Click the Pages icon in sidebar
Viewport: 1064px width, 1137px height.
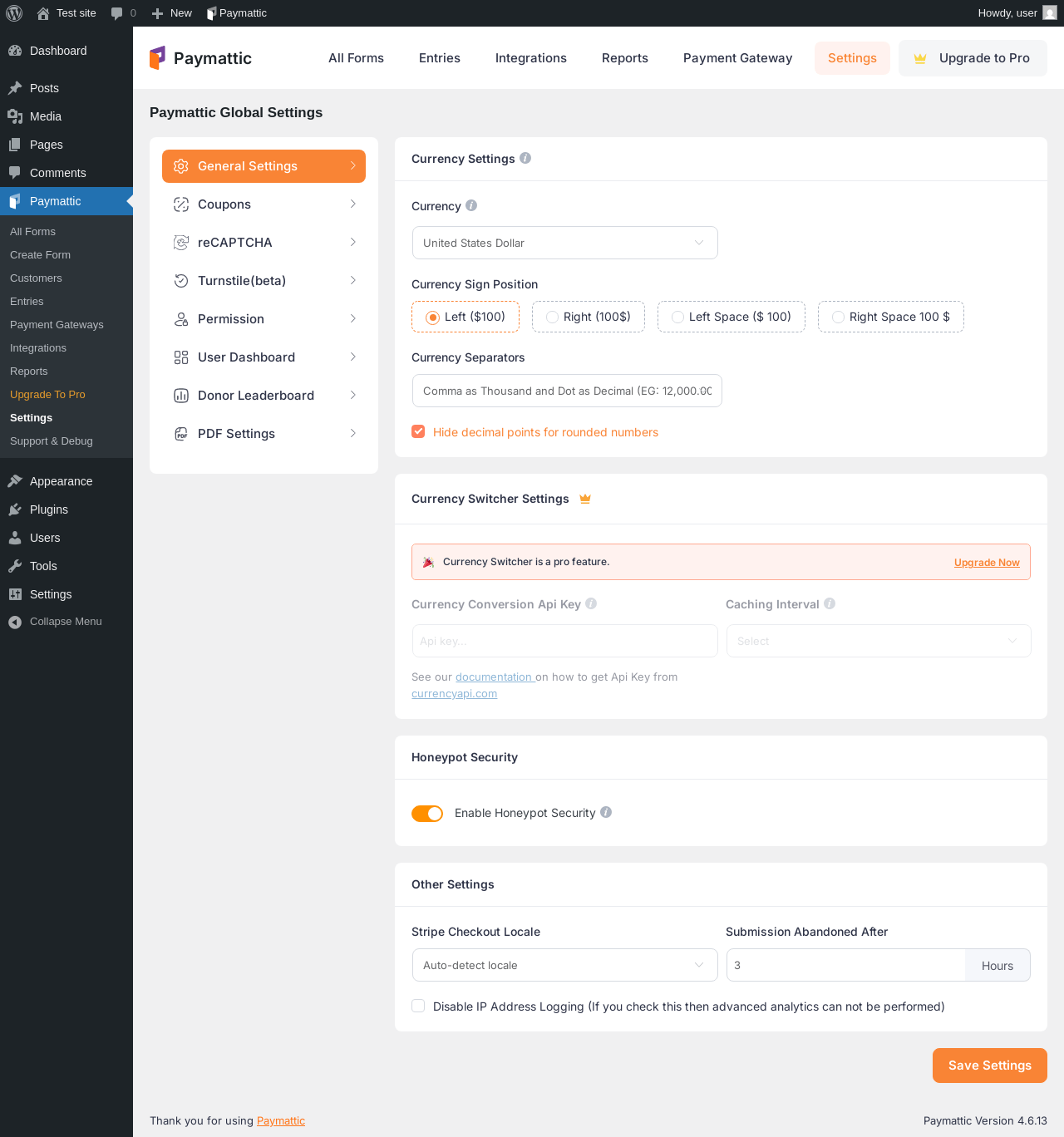click(15, 145)
